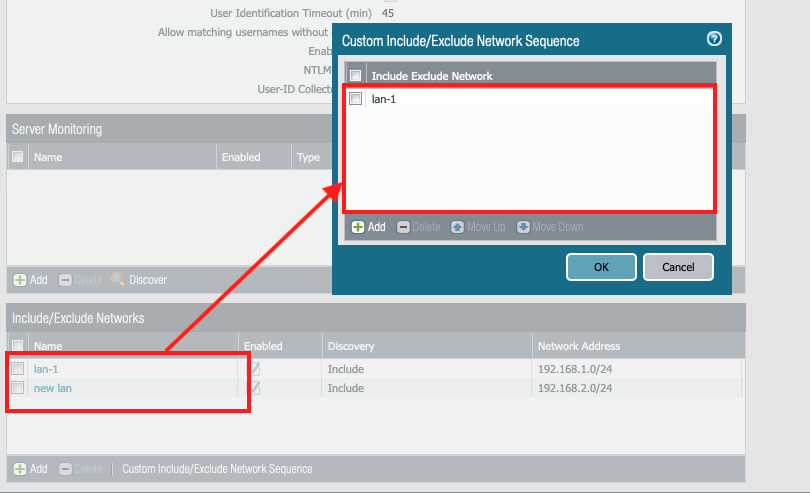Click Move Up in the dialog
Viewport: 810px width, 493px height.
(478, 227)
